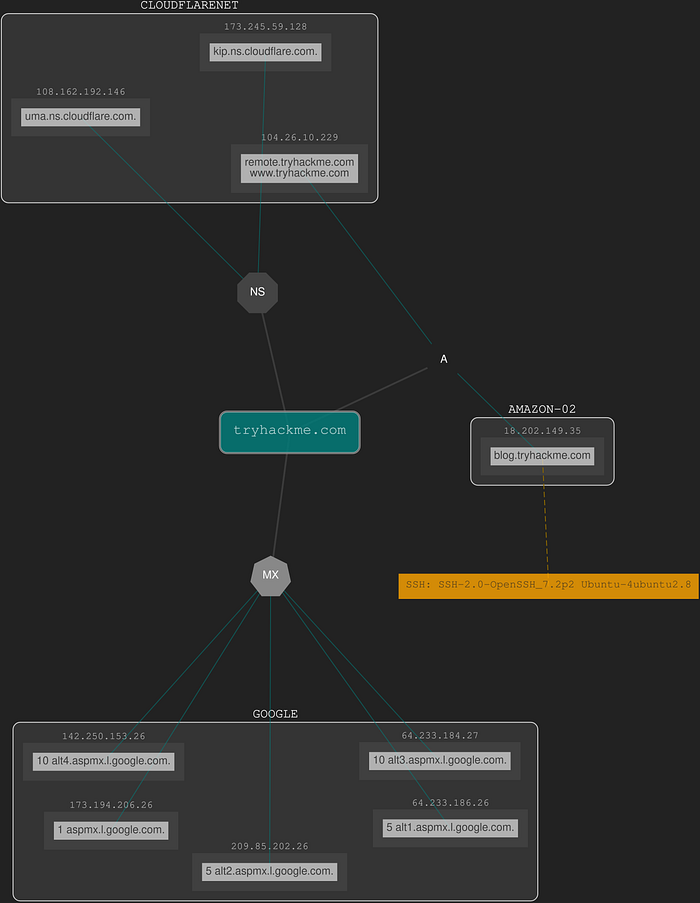Click IP address 18.202.149.35
Image resolution: width=700 pixels, height=903 pixels.
click(542, 431)
